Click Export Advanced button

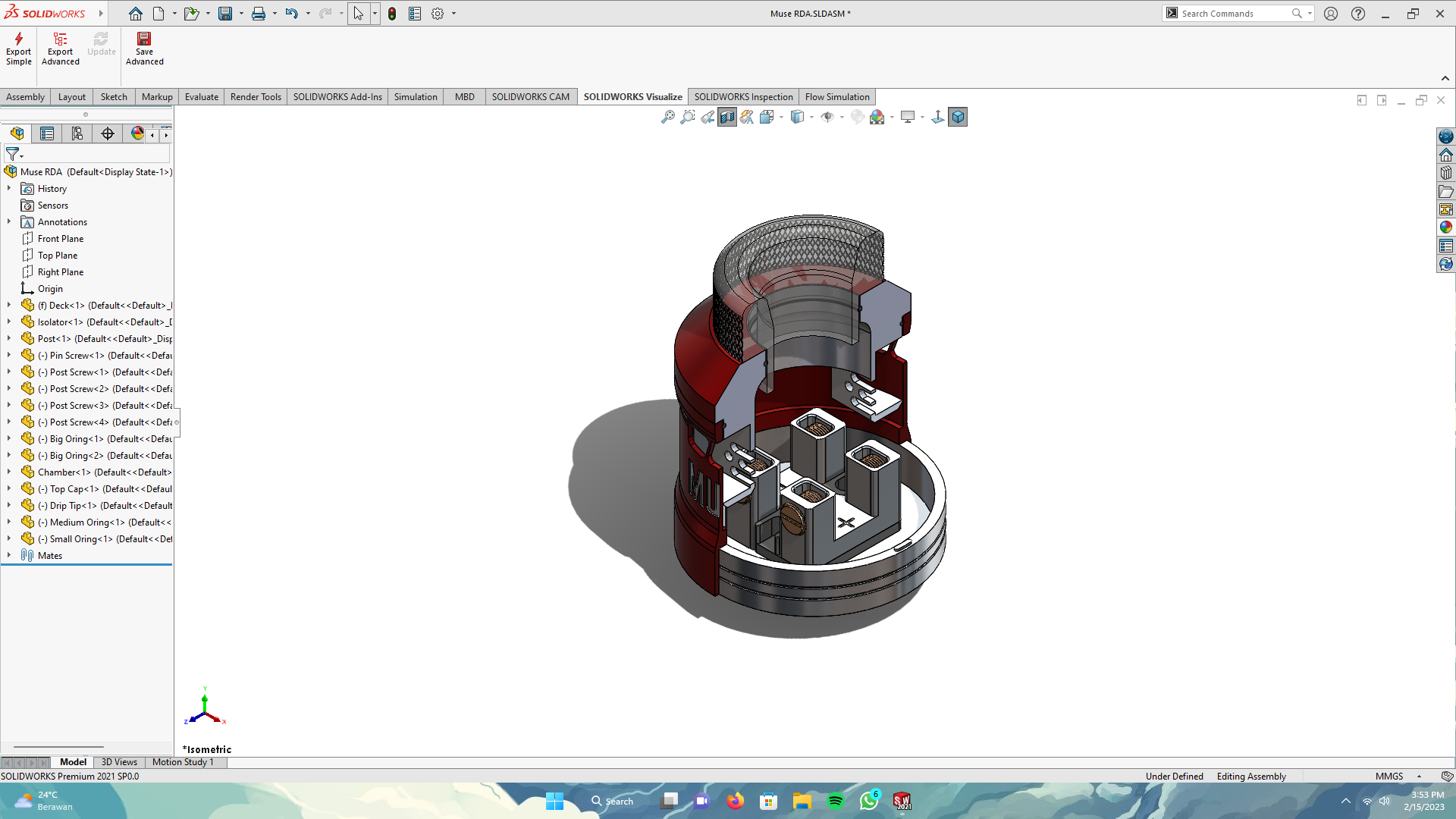coord(60,49)
